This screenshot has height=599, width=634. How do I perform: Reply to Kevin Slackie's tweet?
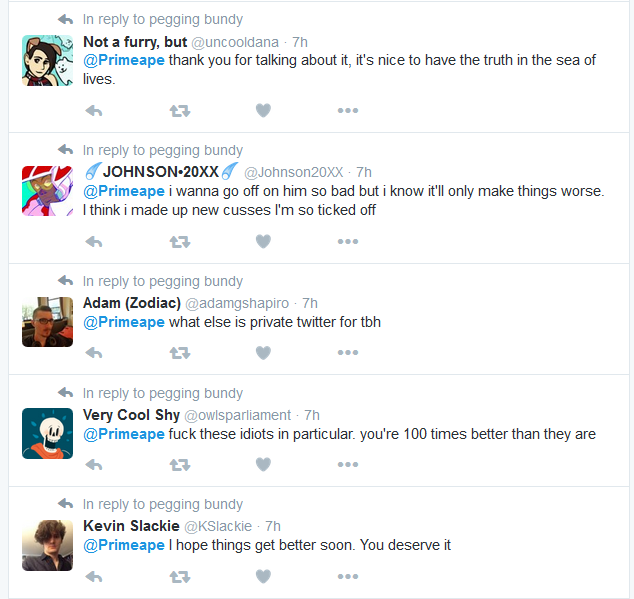[94, 576]
